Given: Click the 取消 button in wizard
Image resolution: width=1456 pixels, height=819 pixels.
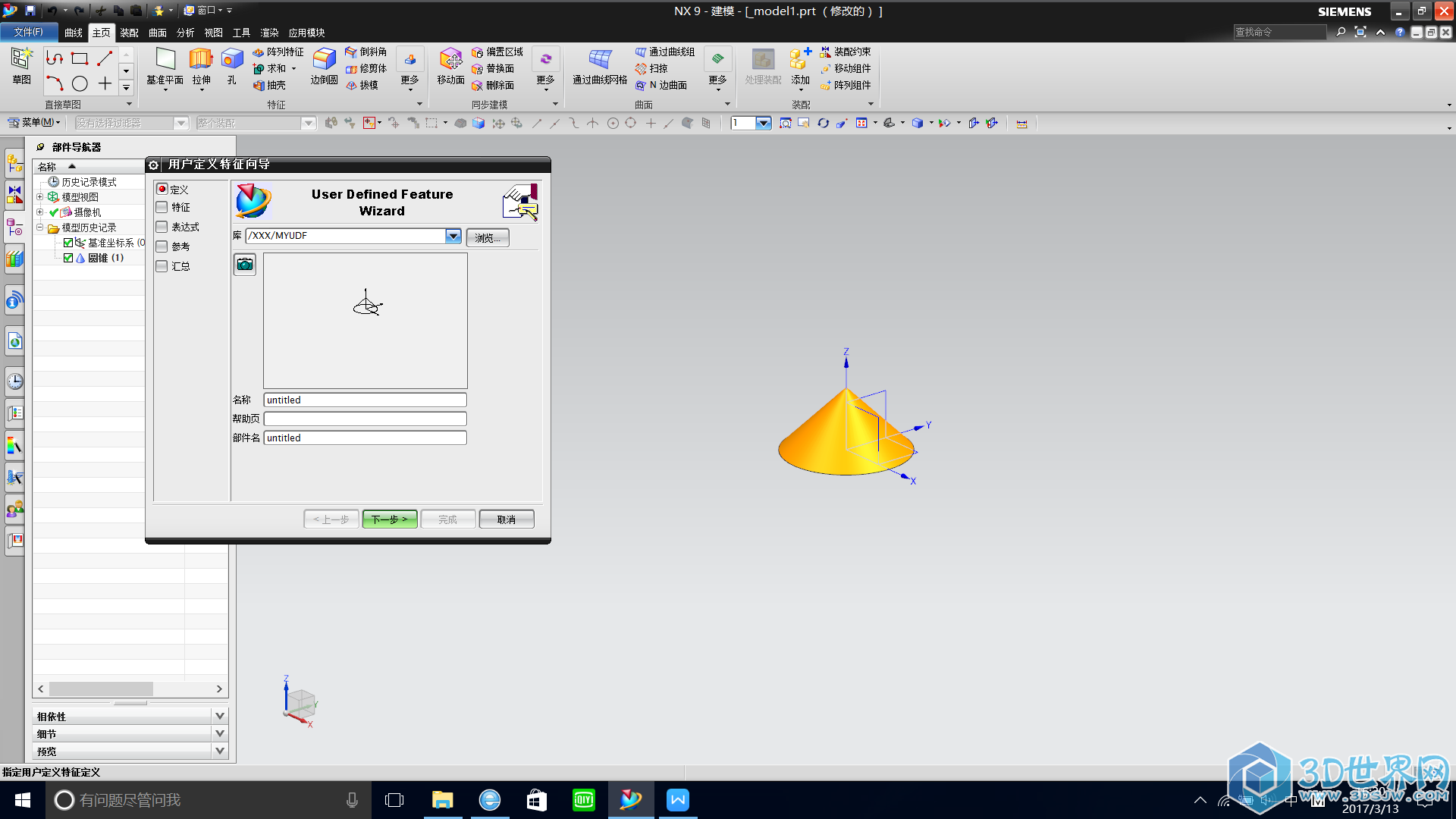Looking at the screenshot, I should coord(507,519).
